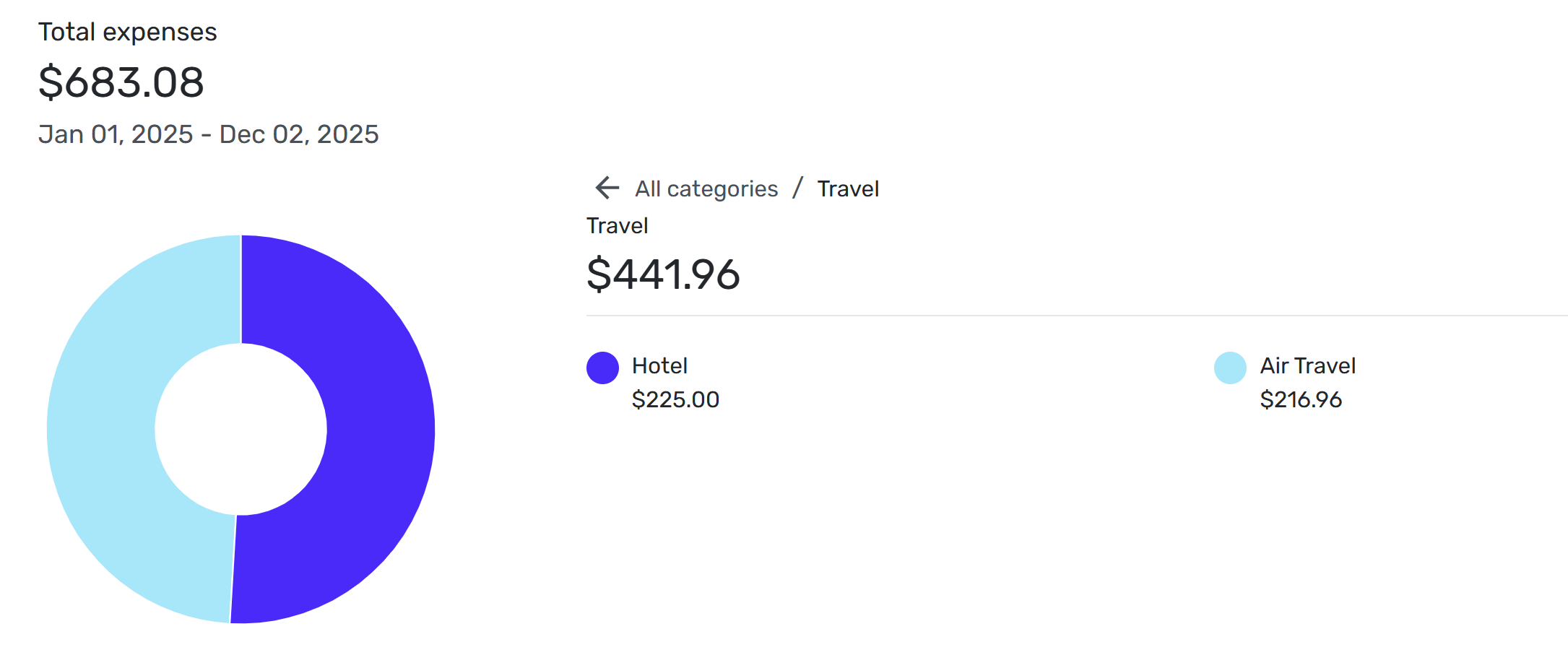Image resolution: width=1568 pixels, height=668 pixels.
Task: Click the Air Travel $216.96 amount
Action: tap(1301, 399)
